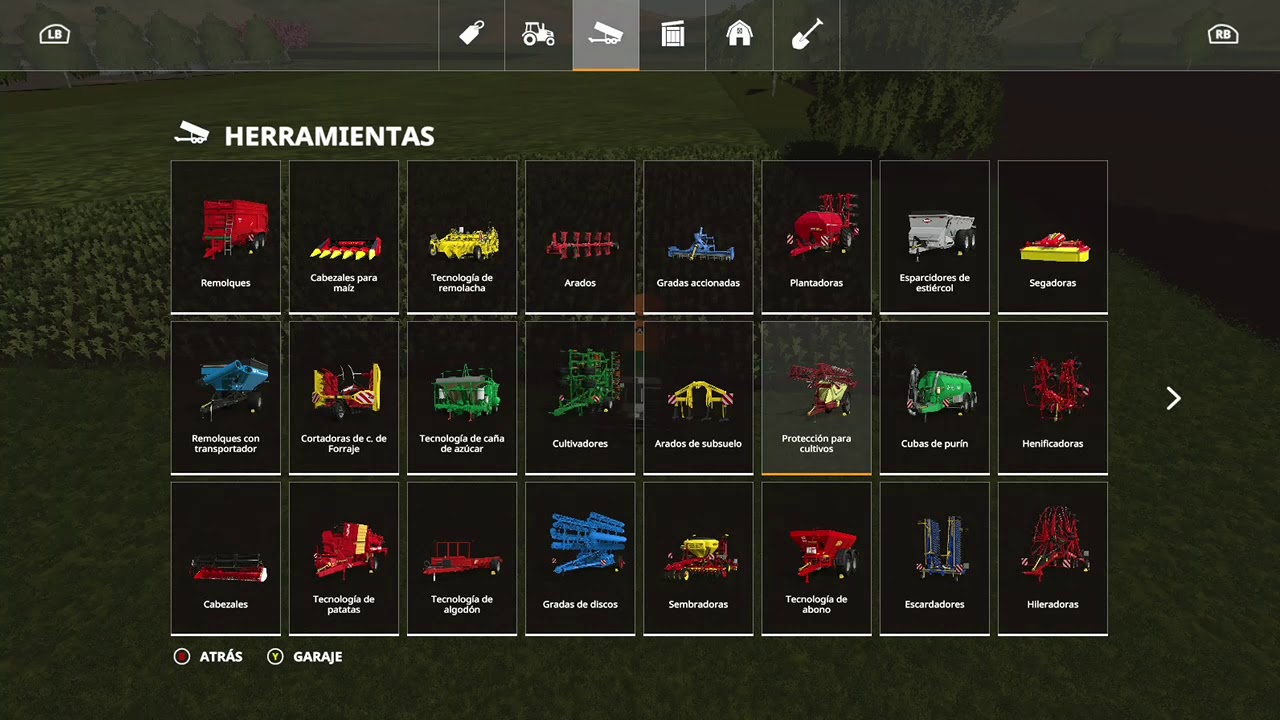Open Arados de subsuelo category
This screenshot has width=1280, height=720.
[x=698, y=398]
